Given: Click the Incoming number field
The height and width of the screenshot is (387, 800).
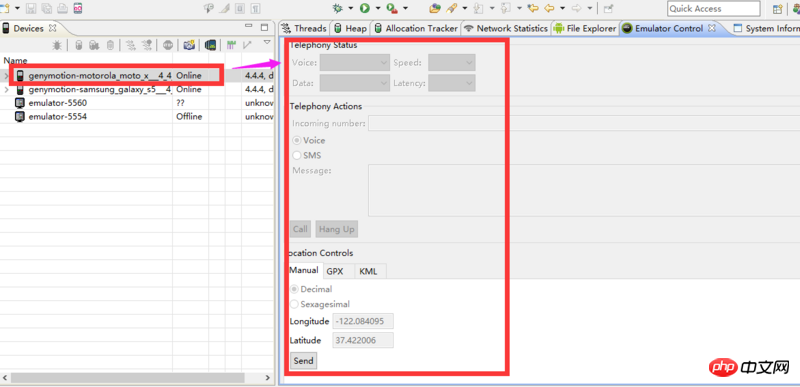Looking at the screenshot, I should [584, 123].
